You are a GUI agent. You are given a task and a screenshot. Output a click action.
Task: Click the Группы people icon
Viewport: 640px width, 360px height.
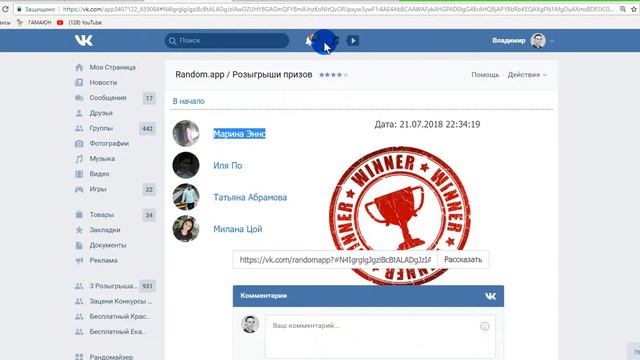click(x=79, y=128)
